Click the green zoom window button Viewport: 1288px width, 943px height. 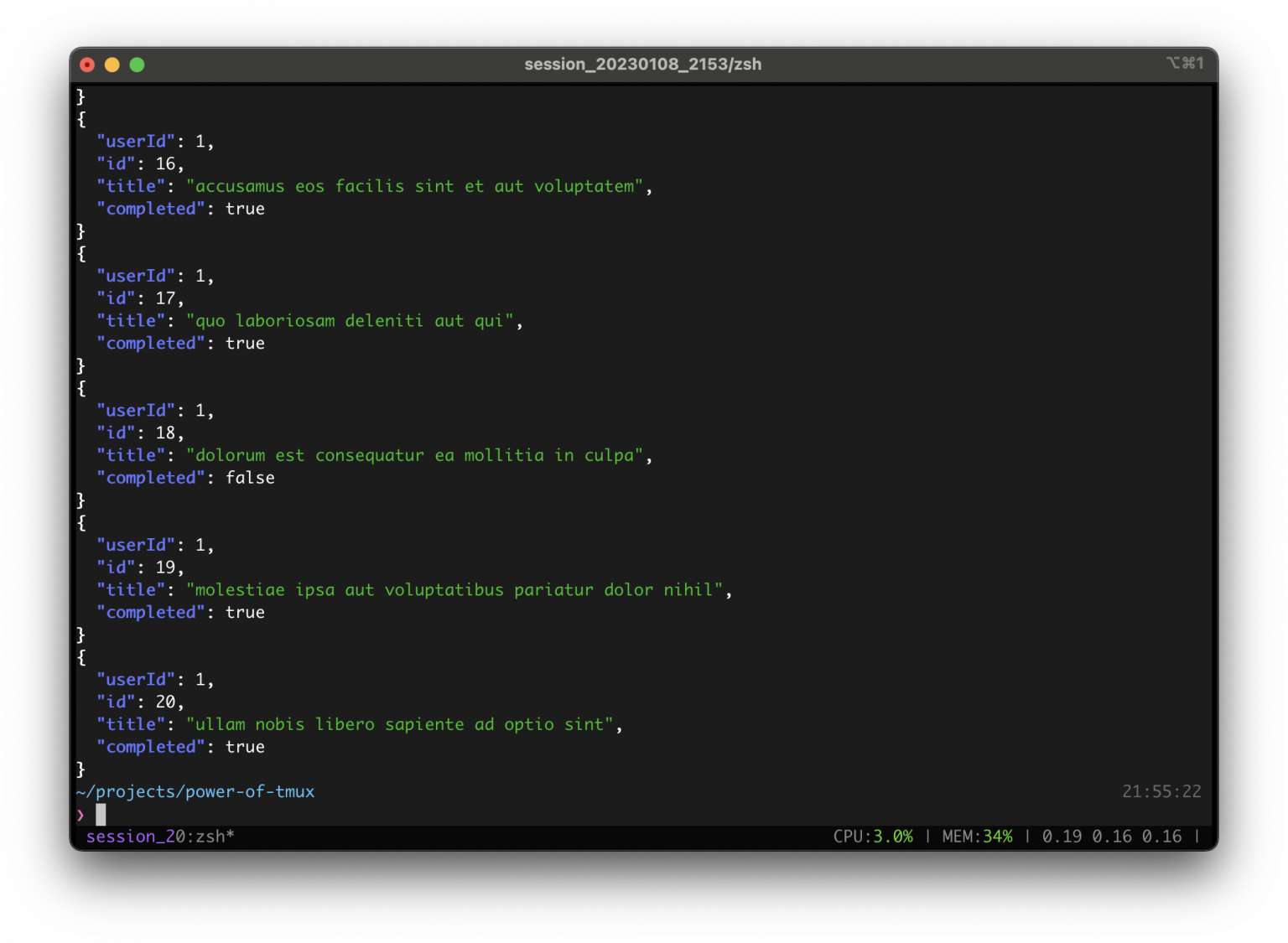pos(137,65)
